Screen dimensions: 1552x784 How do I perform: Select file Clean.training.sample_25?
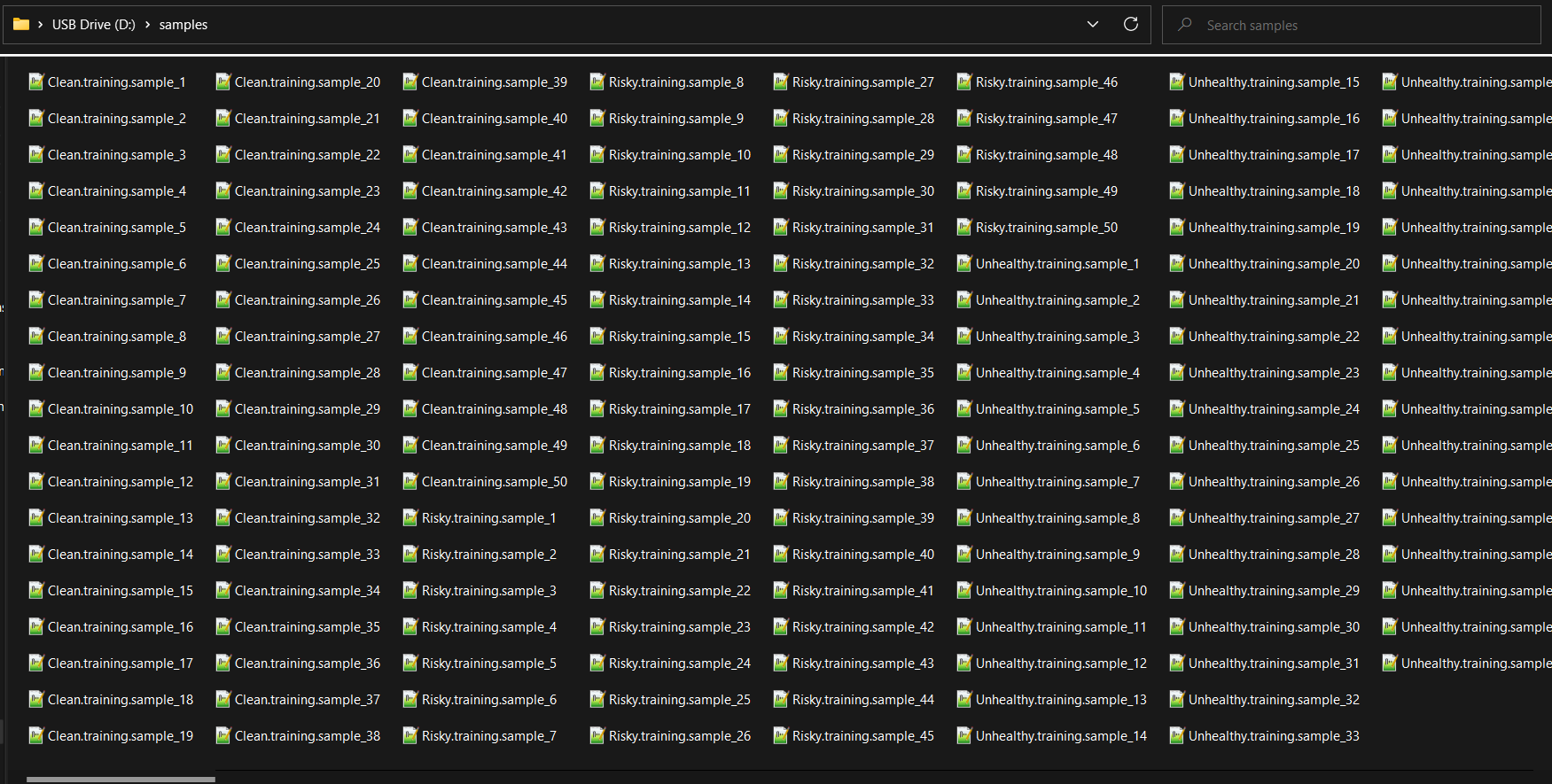[307, 264]
